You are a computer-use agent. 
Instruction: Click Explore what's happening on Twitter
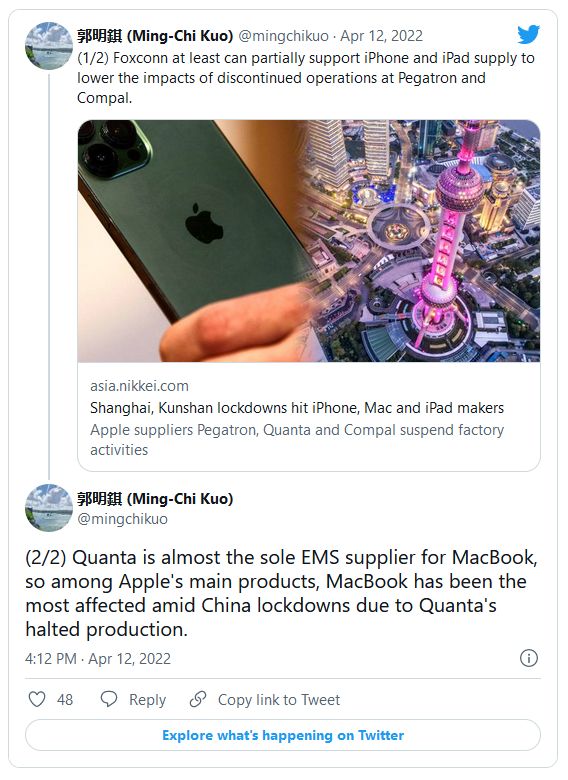283,735
